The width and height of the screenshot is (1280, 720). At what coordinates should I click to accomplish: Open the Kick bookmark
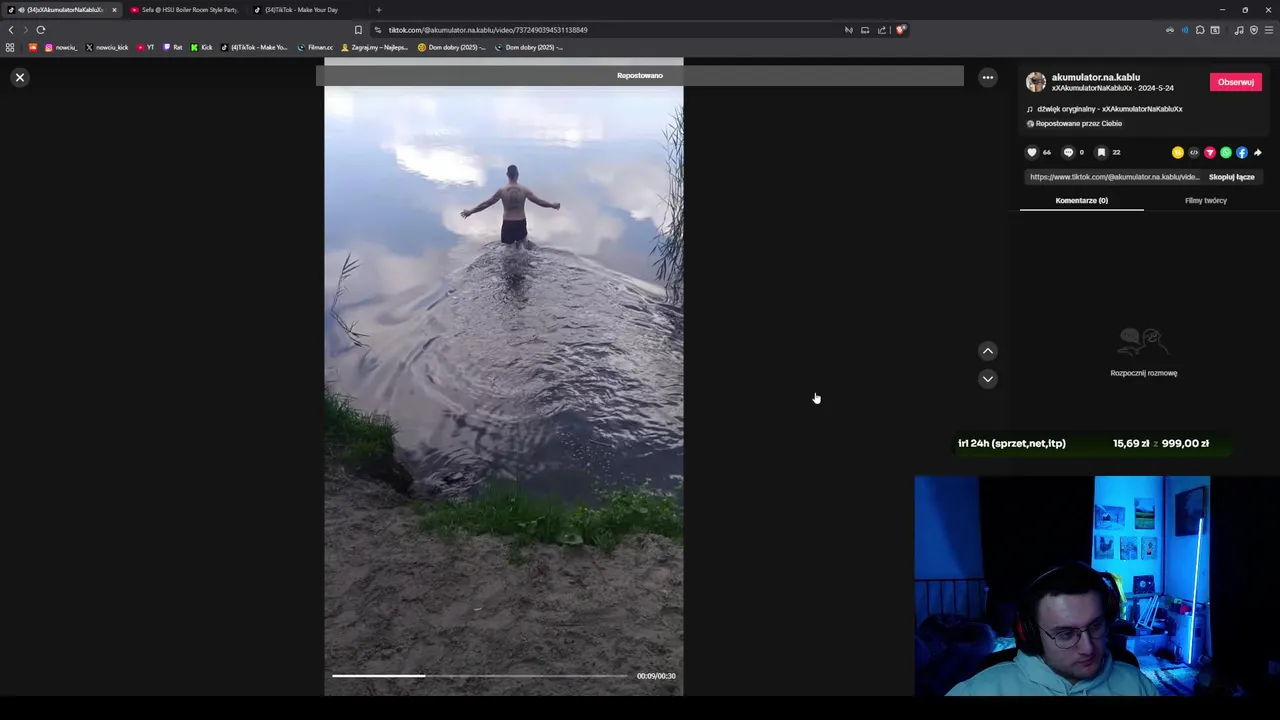click(x=202, y=47)
